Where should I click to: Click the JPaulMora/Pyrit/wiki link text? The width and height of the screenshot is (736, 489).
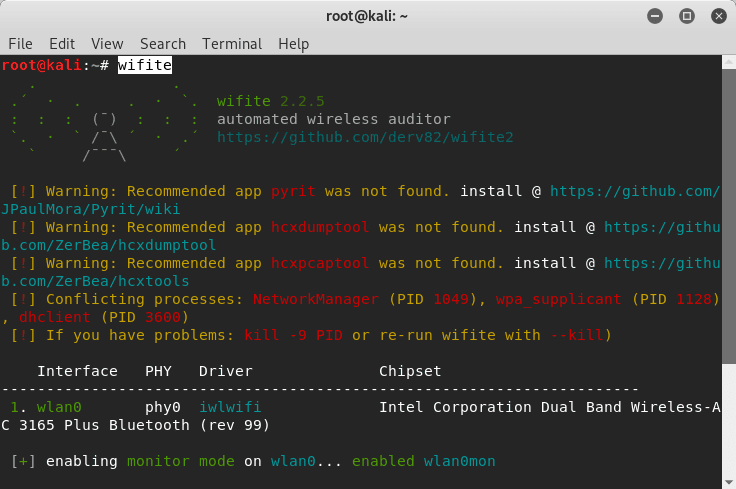pos(93,209)
